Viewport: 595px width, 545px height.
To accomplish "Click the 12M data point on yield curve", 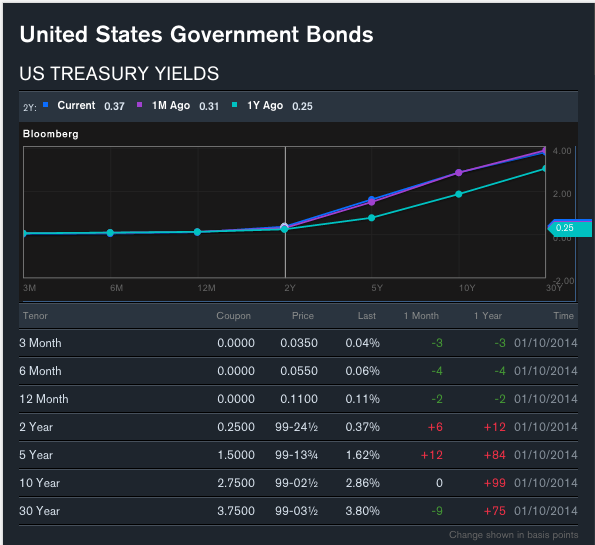I will [197, 232].
